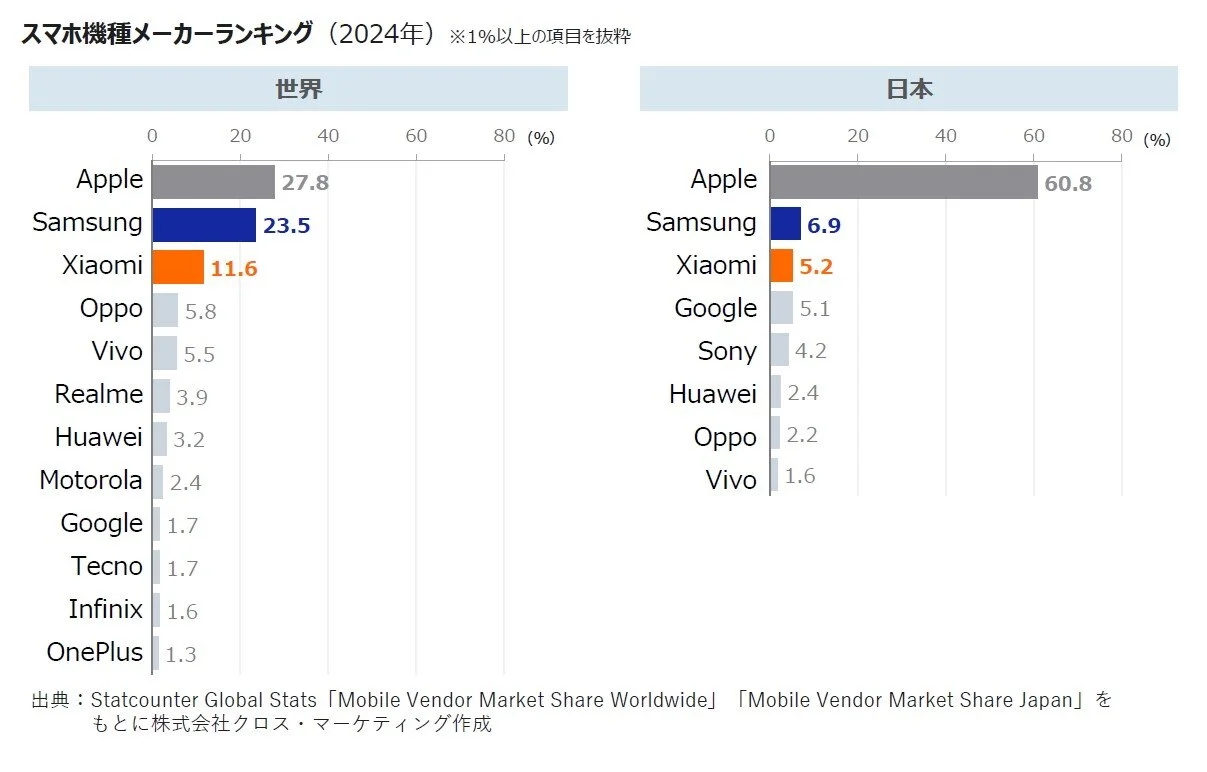Click the Realme label
Screen dimensions: 1207x772
pos(99,394)
